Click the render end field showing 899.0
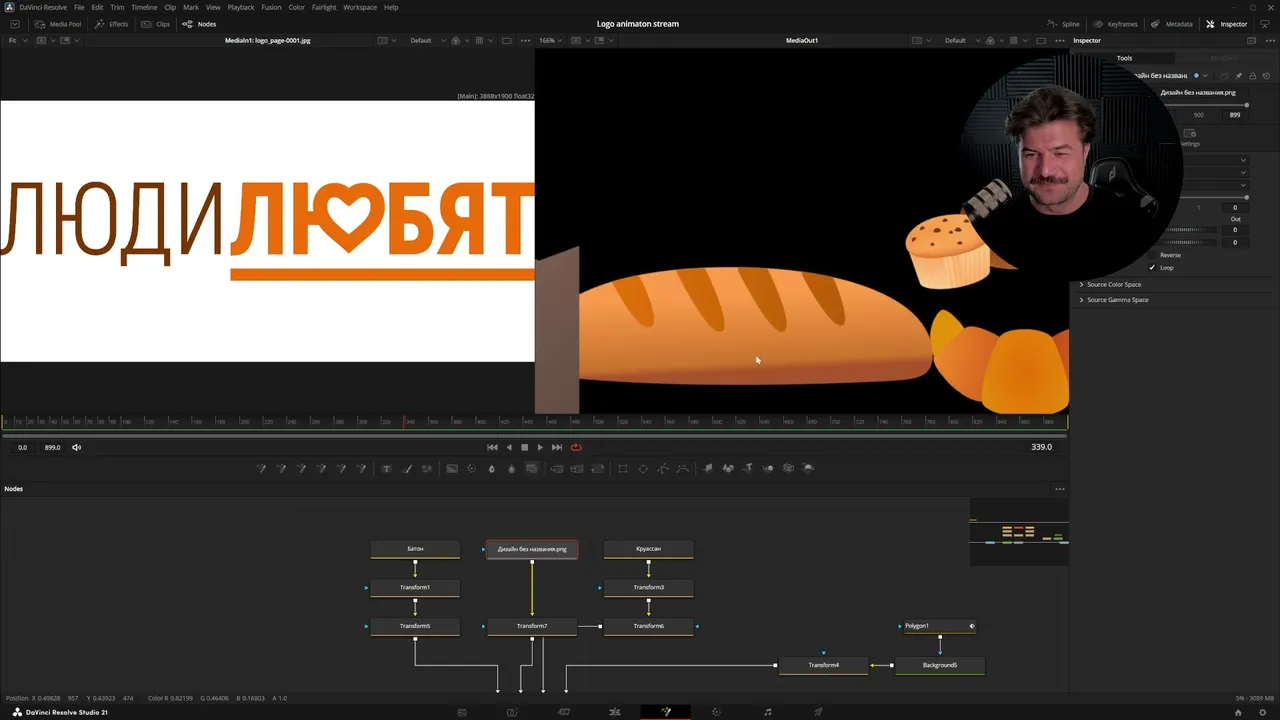1280x720 pixels. pos(53,448)
